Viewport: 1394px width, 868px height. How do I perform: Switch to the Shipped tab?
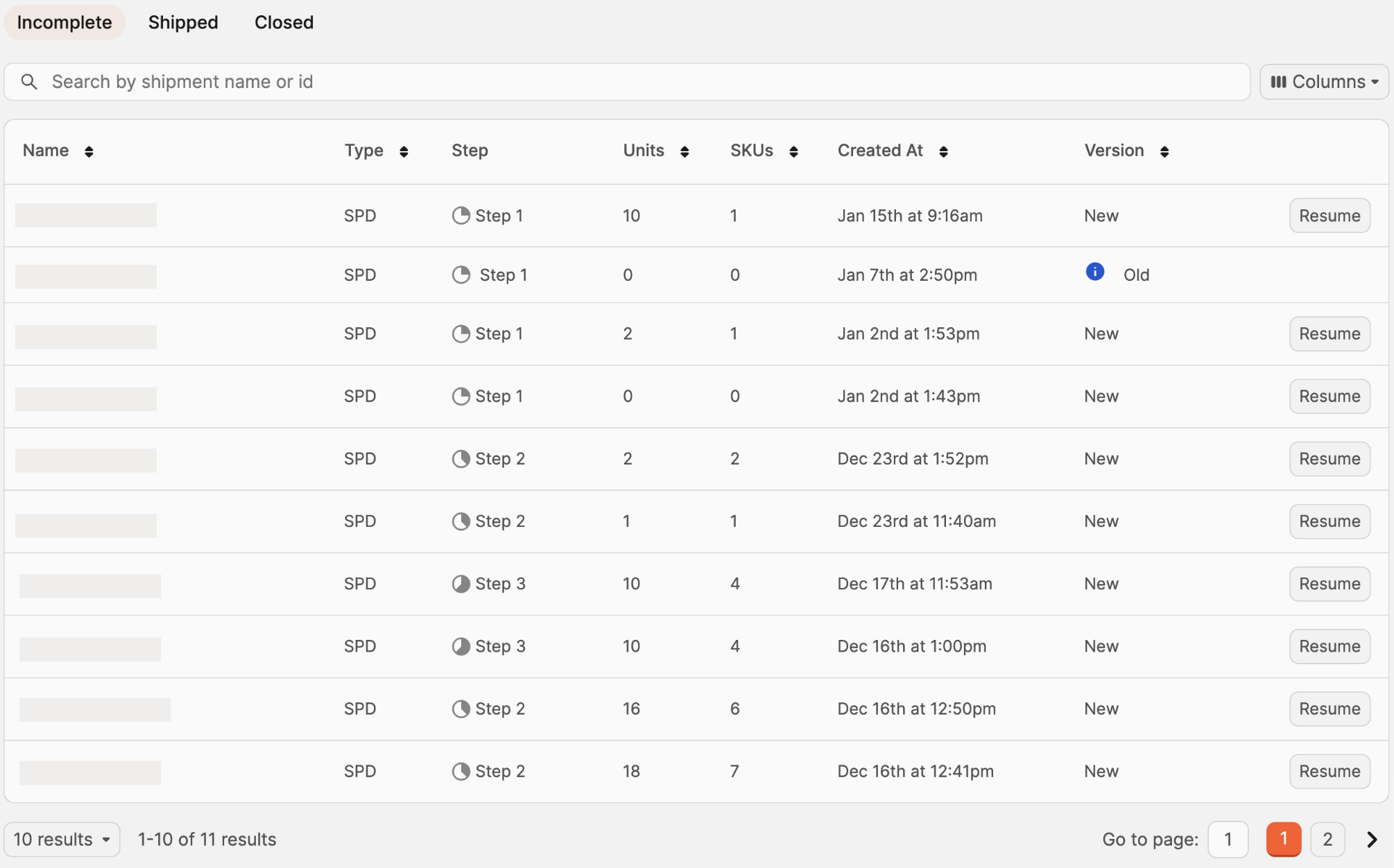(183, 22)
